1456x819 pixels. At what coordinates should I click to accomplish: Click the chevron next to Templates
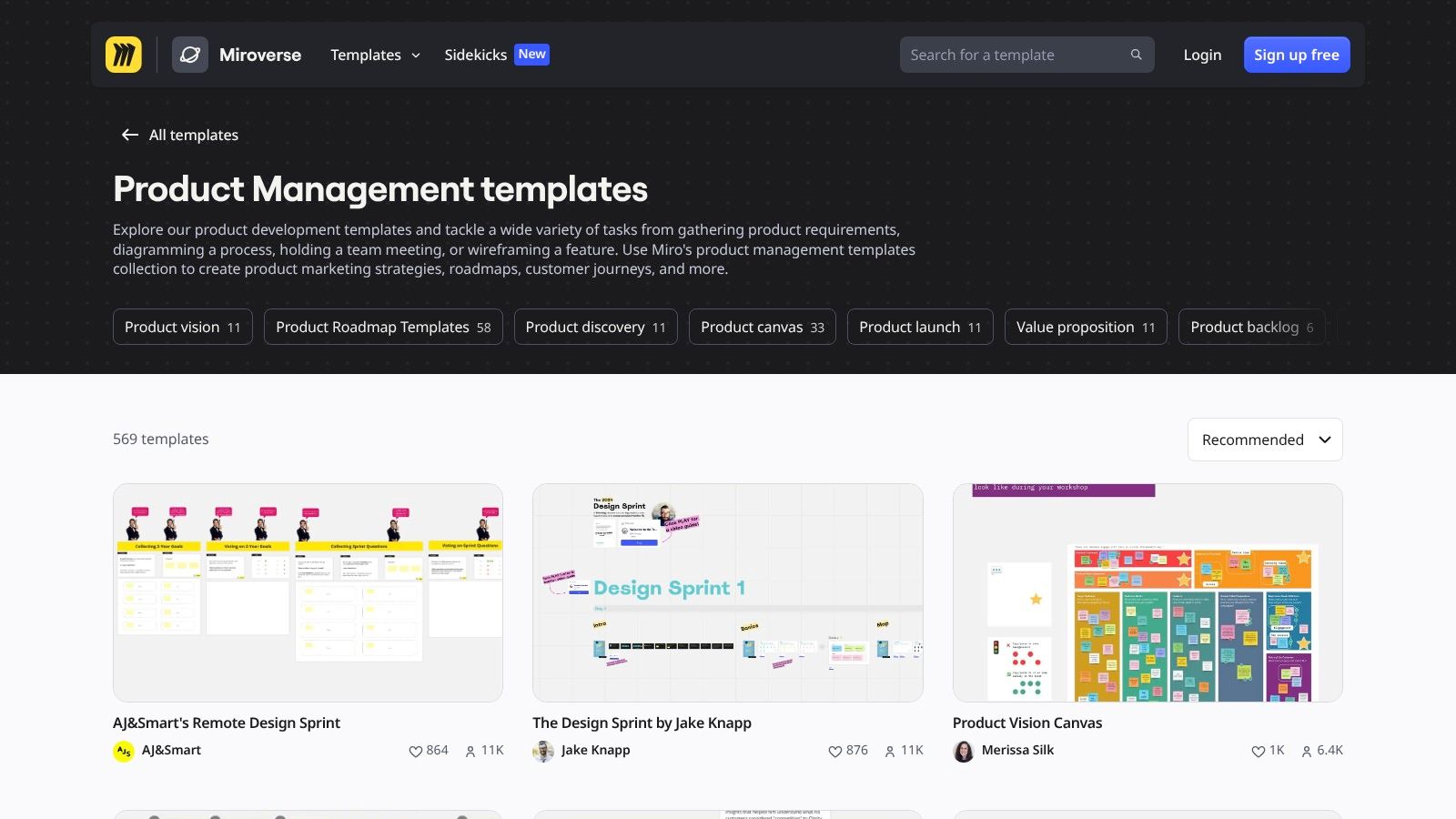click(416, 56)
